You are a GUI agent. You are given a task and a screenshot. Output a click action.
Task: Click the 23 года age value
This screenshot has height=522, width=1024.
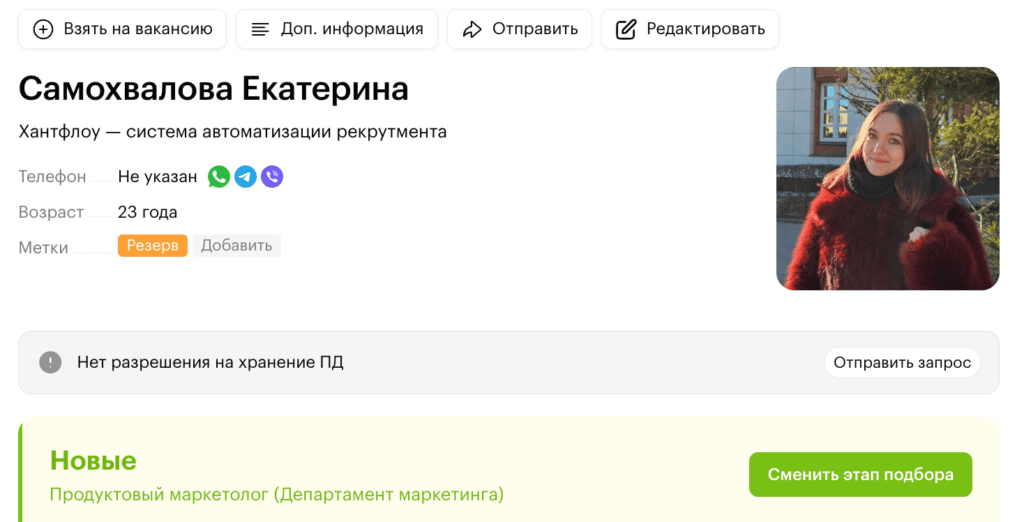point(147,212)
